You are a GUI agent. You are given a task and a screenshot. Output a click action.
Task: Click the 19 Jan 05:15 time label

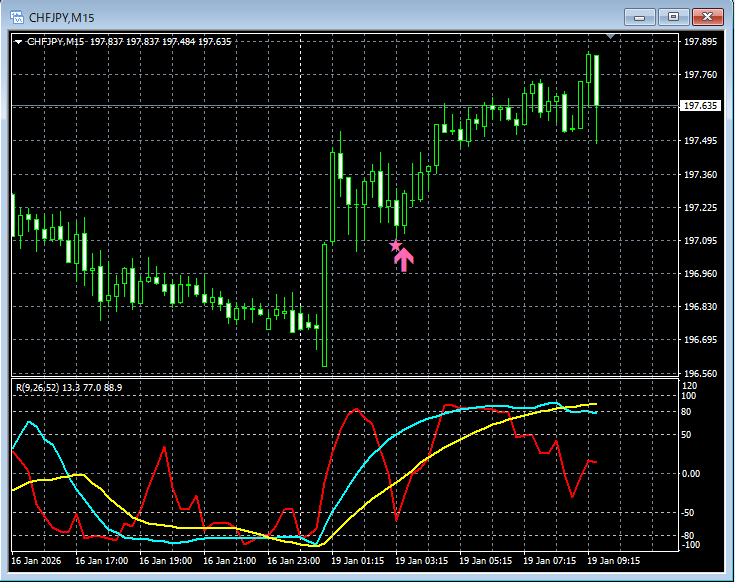(x=485, y=561)
